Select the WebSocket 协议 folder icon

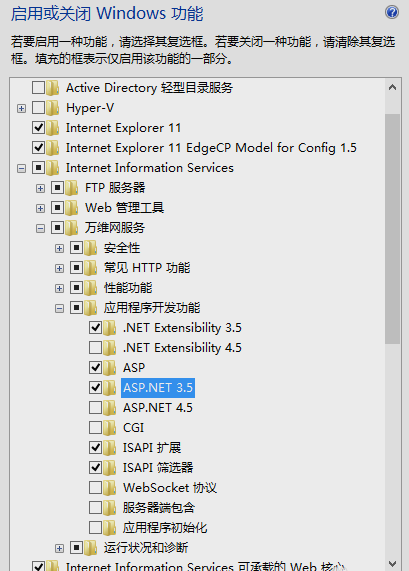point(110,488)
